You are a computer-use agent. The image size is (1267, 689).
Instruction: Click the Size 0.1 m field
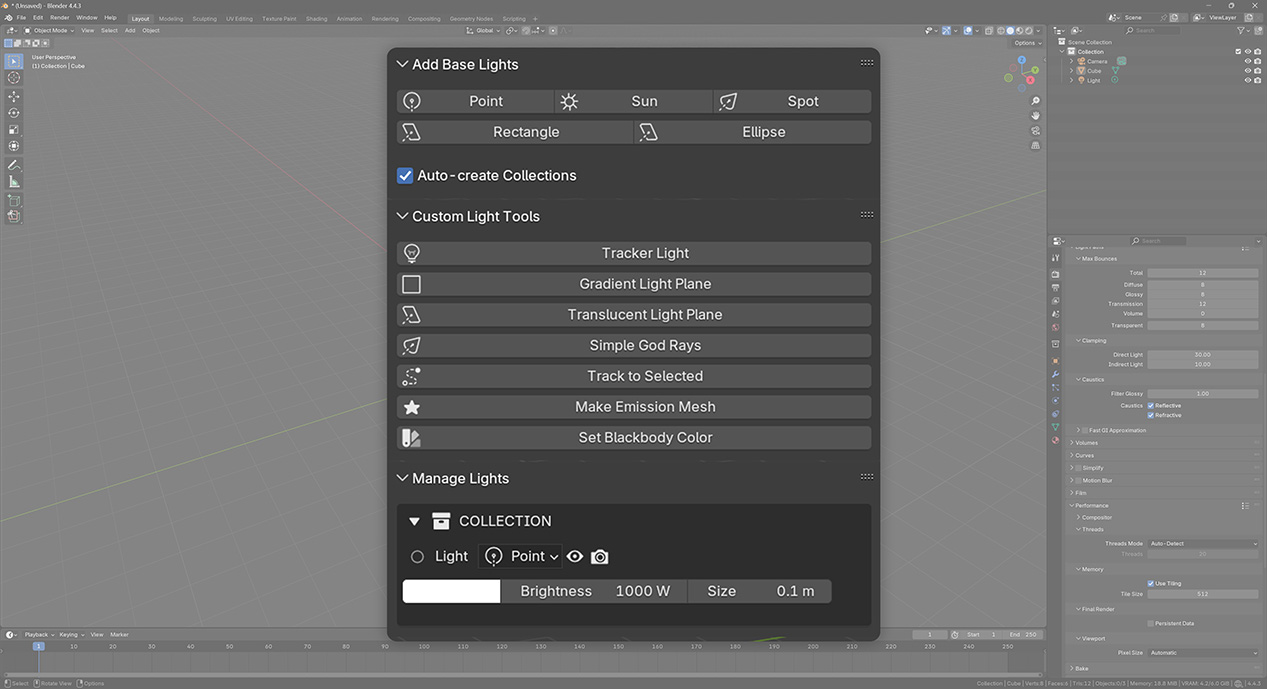(760, 591)
